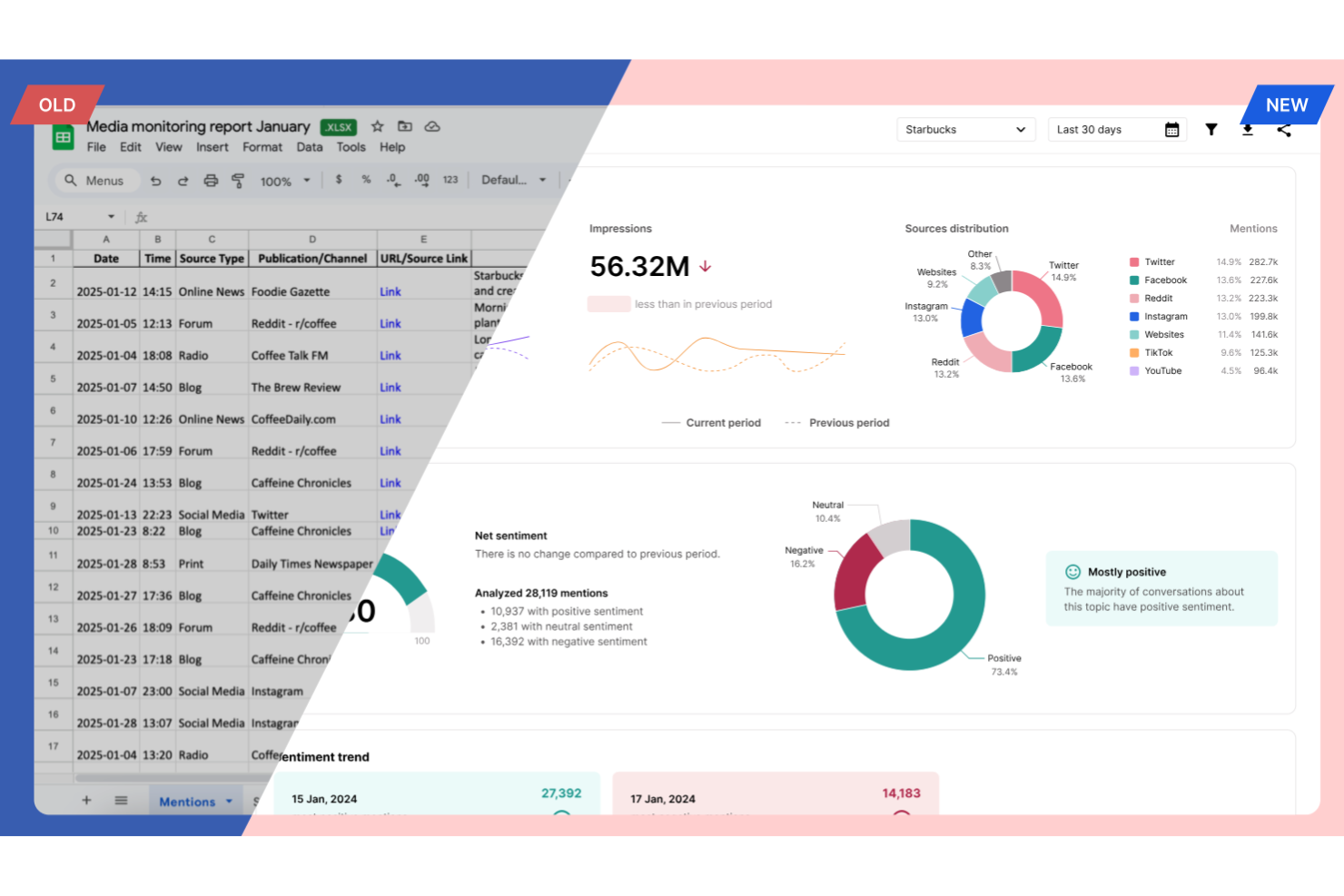The image size is (1344, 896).
Task: Open the Link in the Foodie Gazette row
Action: click(390, 291)
